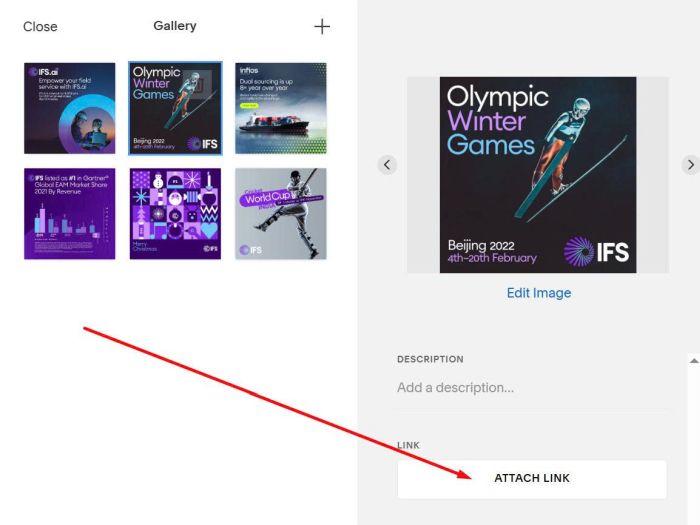Image resolution: width=700 pixels, height=525 pixels.
Task: Click the Attach Link button
Action: click(532, 479)
